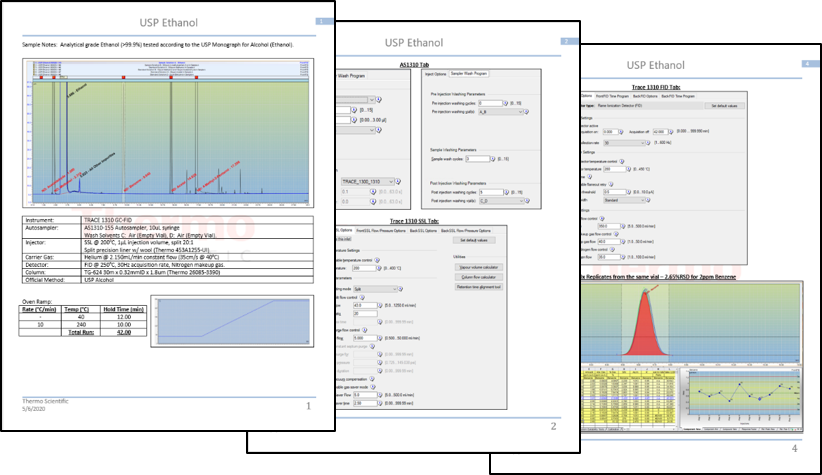Image resolution: width=822 pixels, height=475 pixels.
Task: Open the SSL Split mode dropdown
Action: (x=375, y=289)
